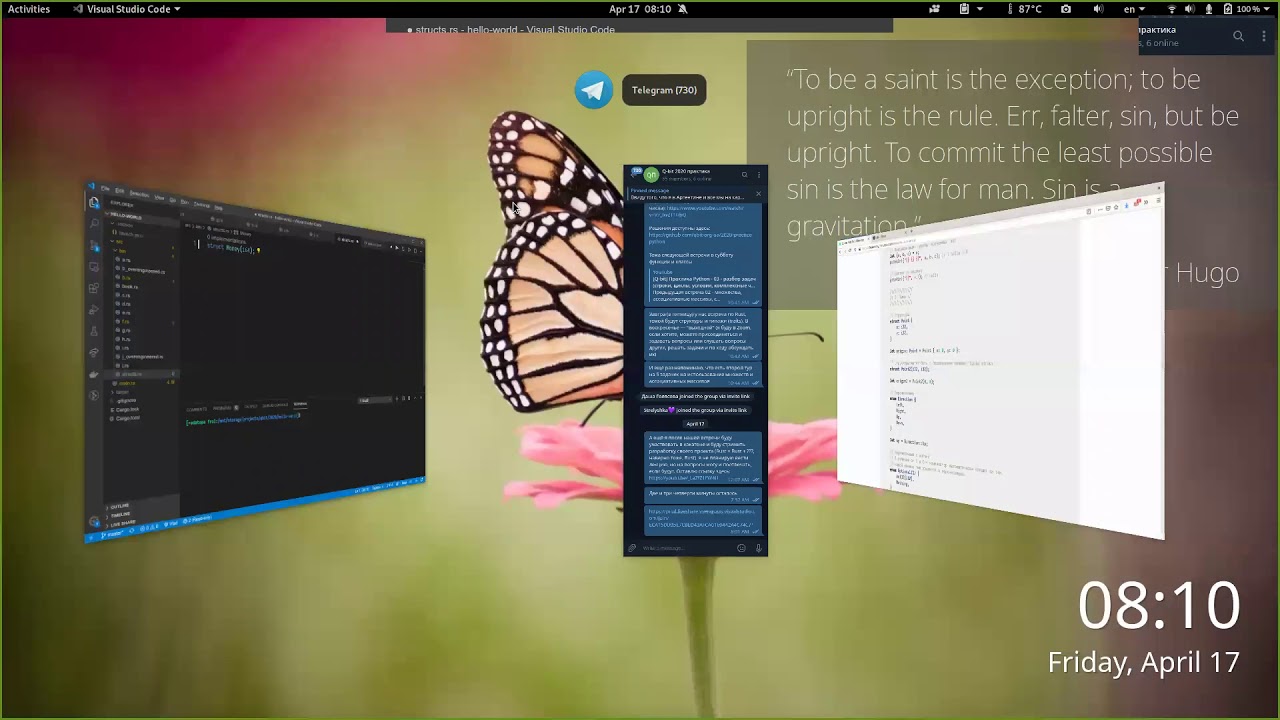Click the attach paperclip icon in the Telegram preview
This screenshot has height=720, width=1280.
click(632, 548)
